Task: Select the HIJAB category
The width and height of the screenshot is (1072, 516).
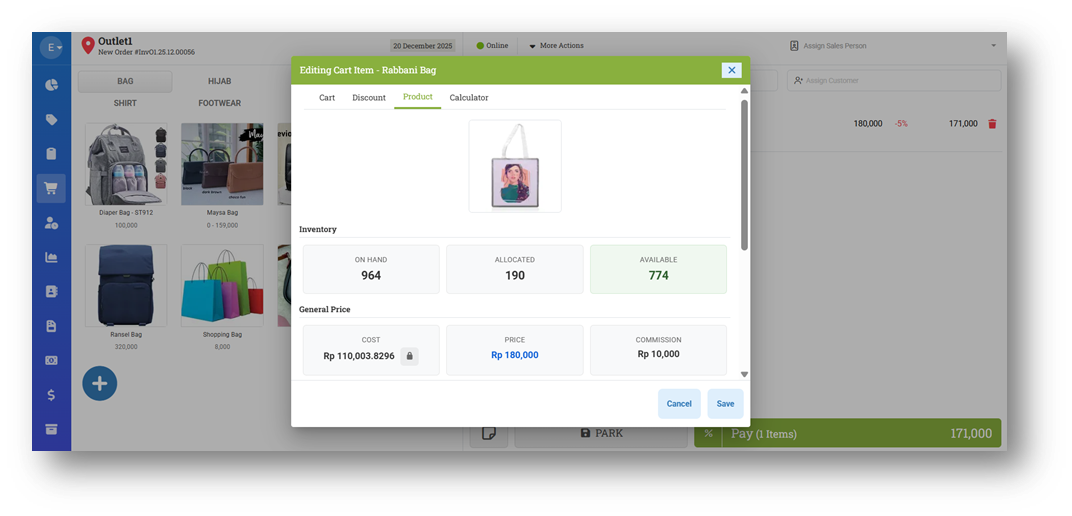Action: click(219, 81)
